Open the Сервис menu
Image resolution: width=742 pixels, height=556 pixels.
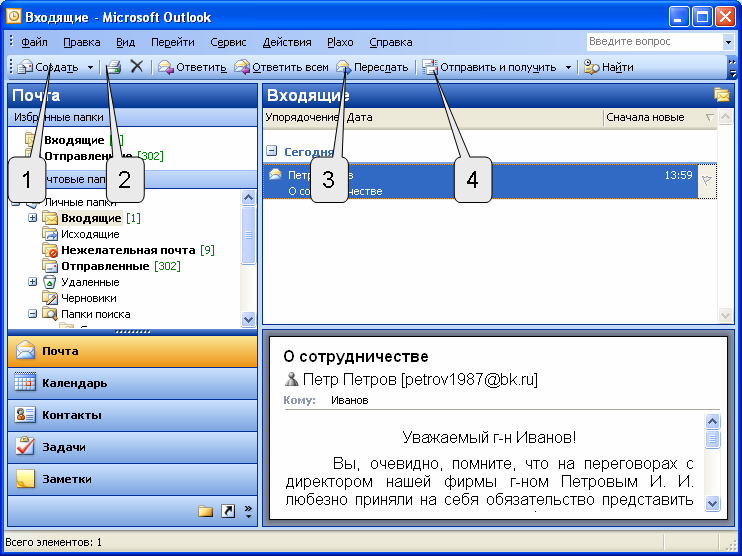point(228,42)
